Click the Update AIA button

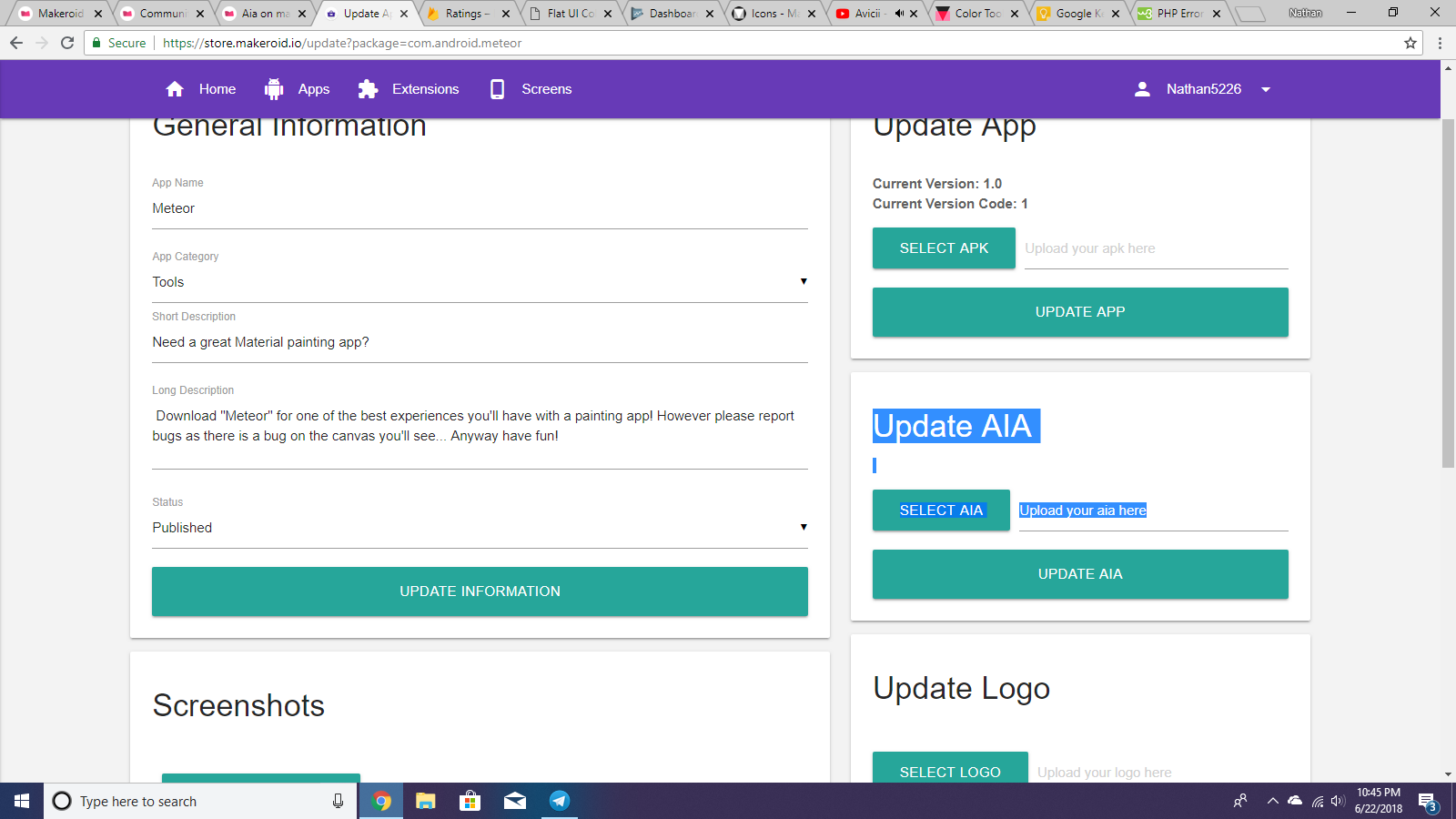tap(1080, 574)
